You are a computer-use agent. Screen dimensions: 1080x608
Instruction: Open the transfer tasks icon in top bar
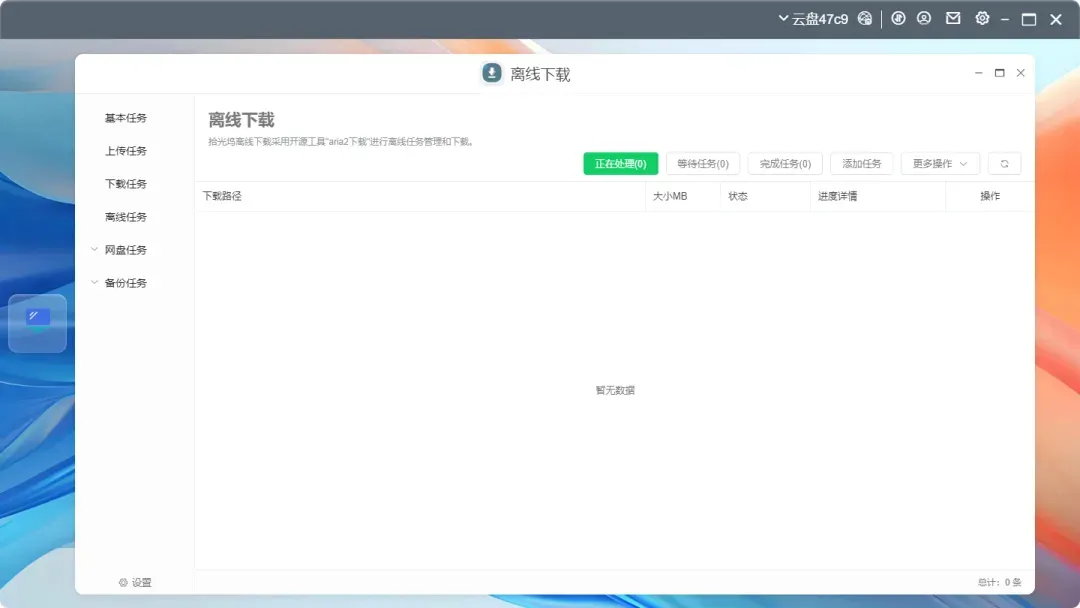[898, 19]
